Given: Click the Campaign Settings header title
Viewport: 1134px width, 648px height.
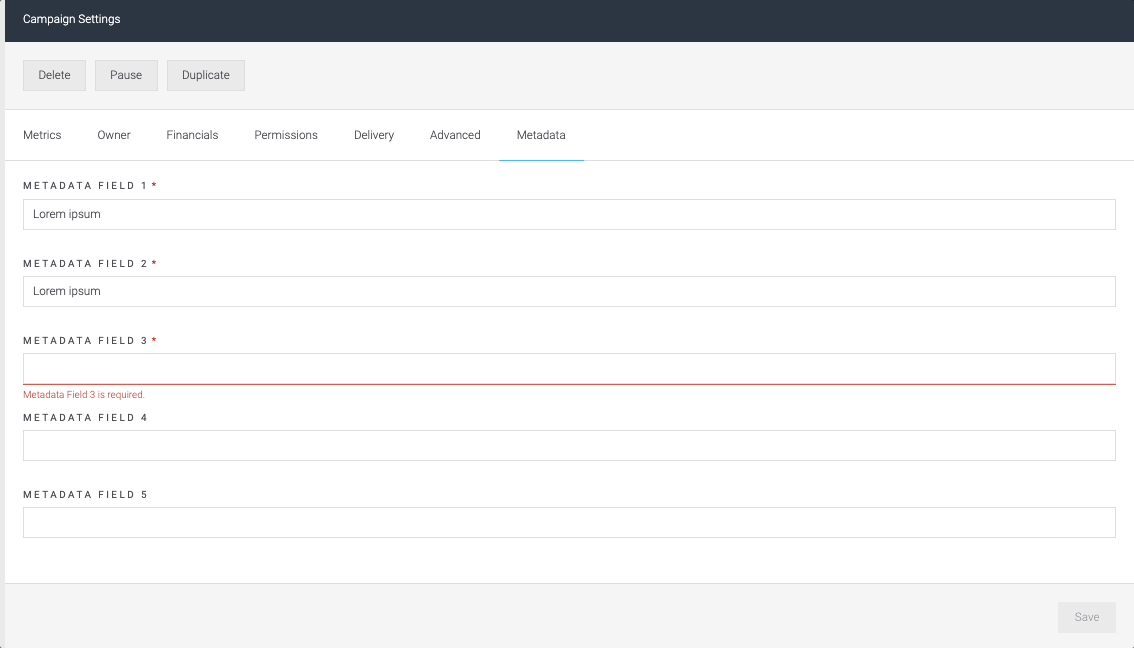Looking at the screenshot, I should coord(72,20).
